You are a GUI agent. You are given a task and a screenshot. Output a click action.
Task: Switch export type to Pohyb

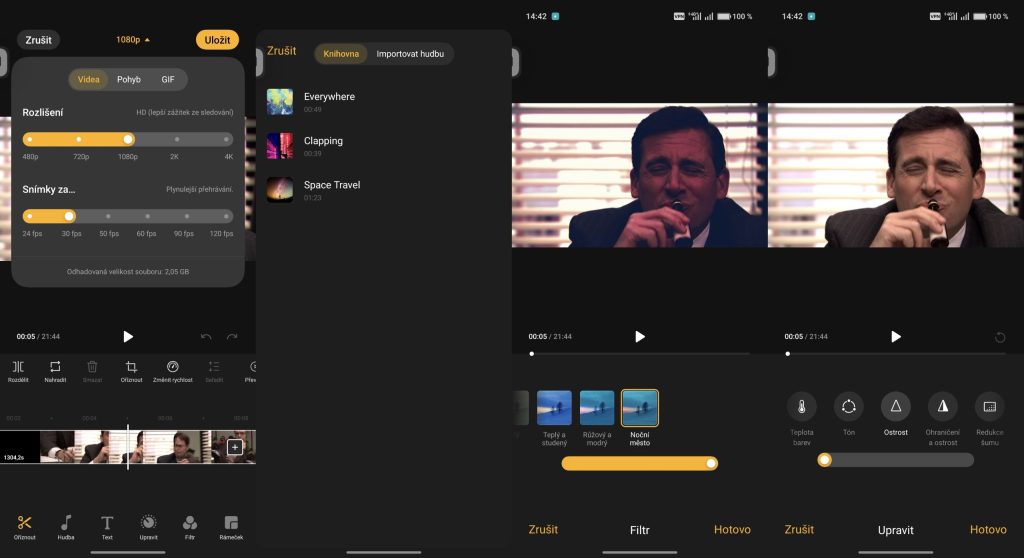[x=129, y=80]
